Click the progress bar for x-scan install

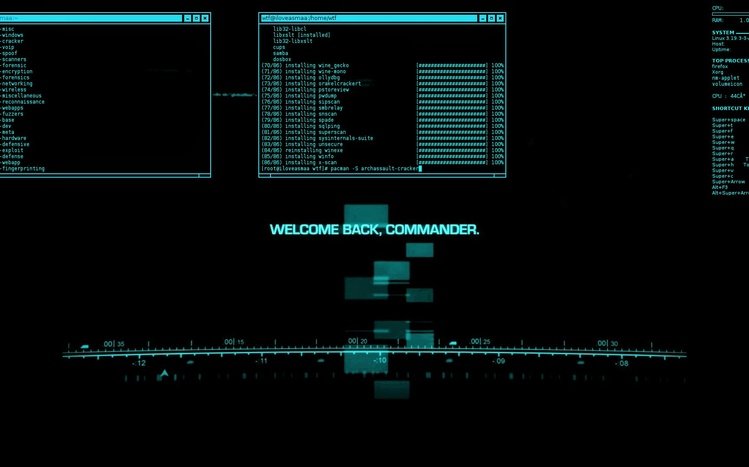[452, 162]
